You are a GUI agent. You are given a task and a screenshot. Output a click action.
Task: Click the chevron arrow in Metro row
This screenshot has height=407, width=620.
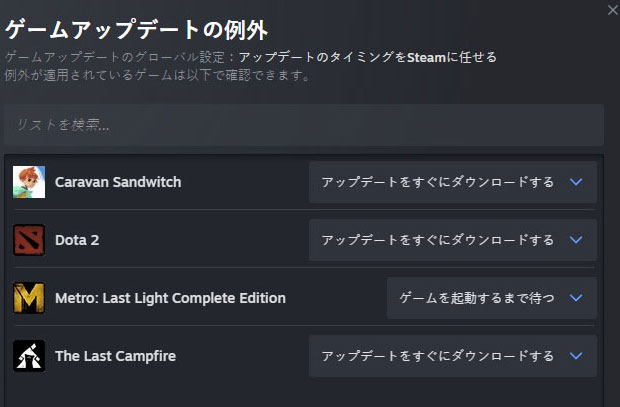(575, 298)
